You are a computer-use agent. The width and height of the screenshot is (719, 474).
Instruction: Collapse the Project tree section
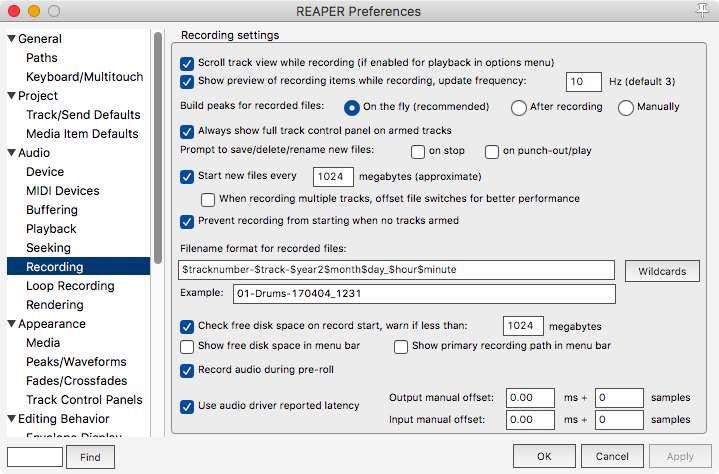pos(12,96)
